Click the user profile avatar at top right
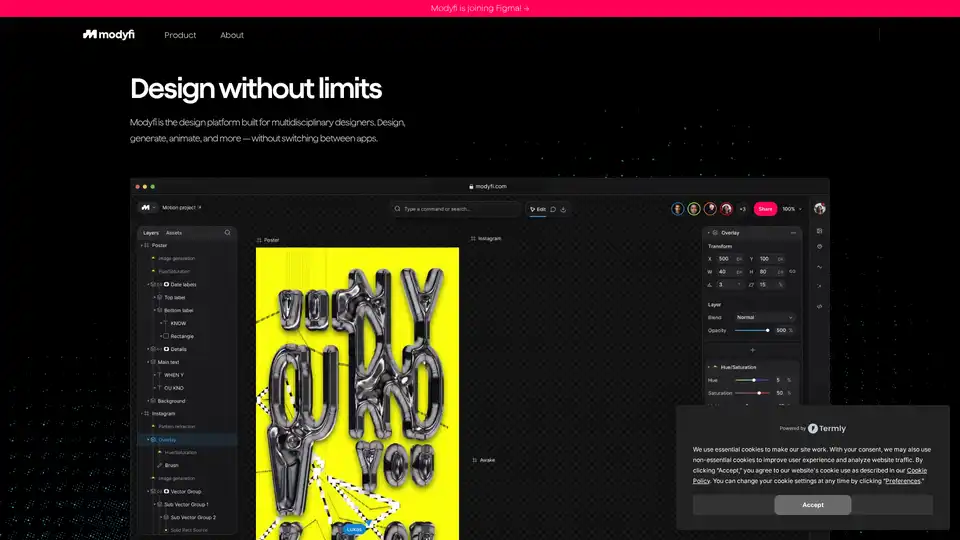 point(820,209)
